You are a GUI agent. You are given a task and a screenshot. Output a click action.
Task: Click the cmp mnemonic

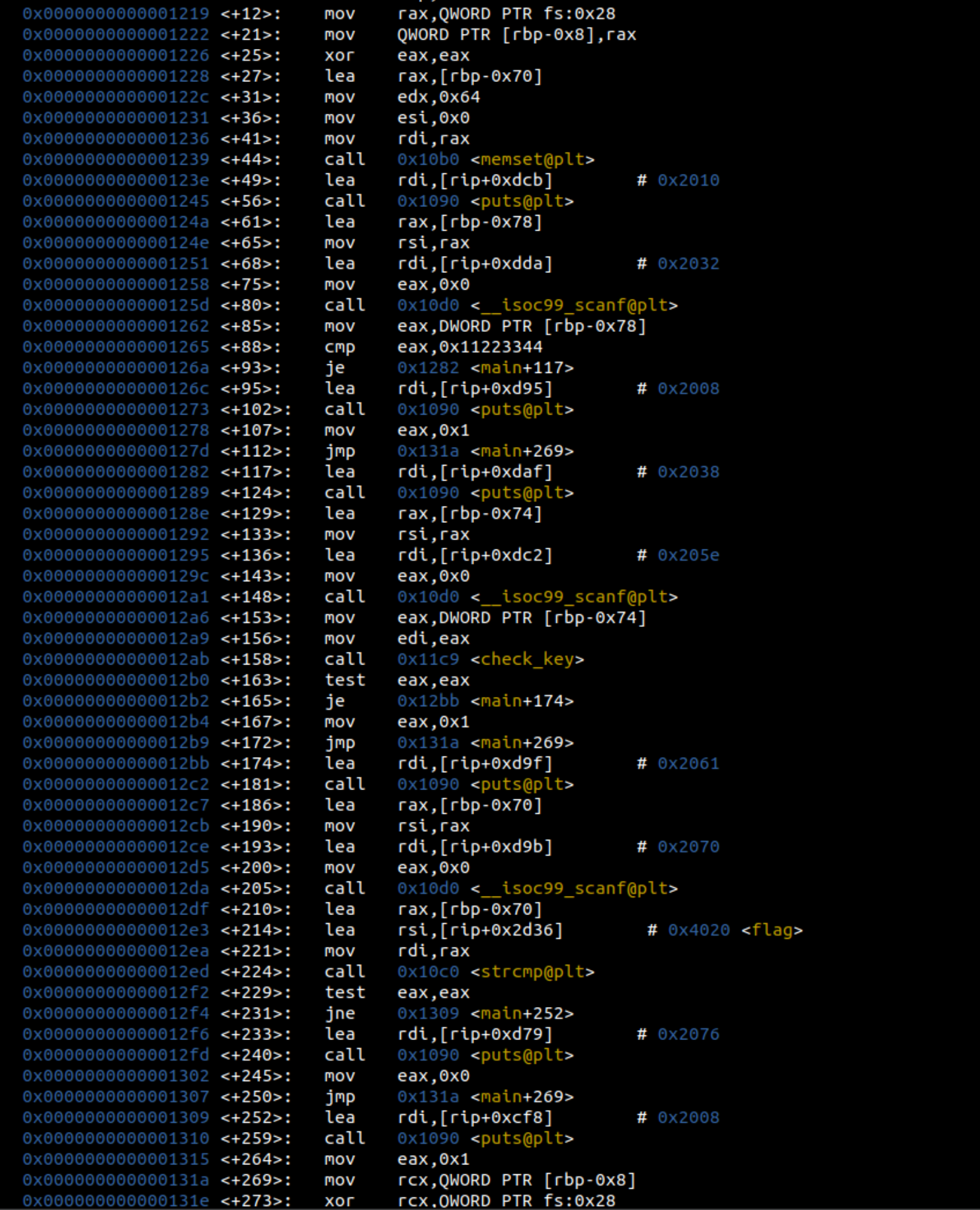click(339, 346)
